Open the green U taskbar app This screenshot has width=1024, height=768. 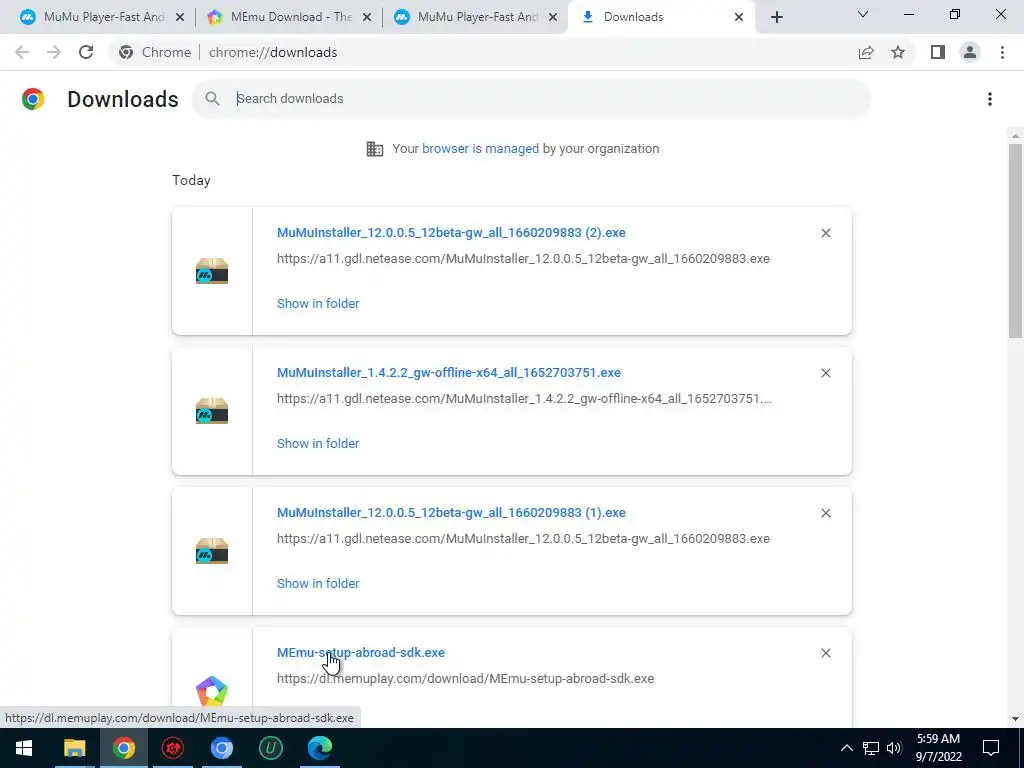tap(270, 748)
